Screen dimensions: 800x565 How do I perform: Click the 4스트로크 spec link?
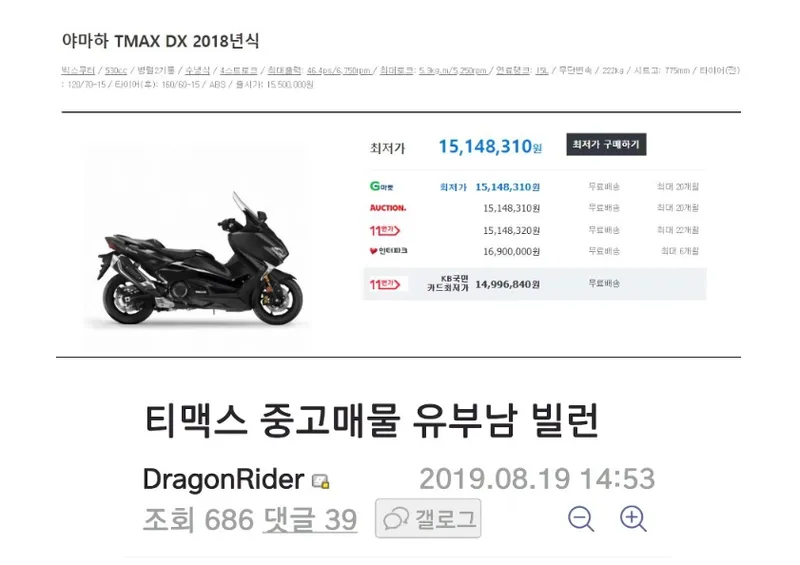[x=238, y=70]
